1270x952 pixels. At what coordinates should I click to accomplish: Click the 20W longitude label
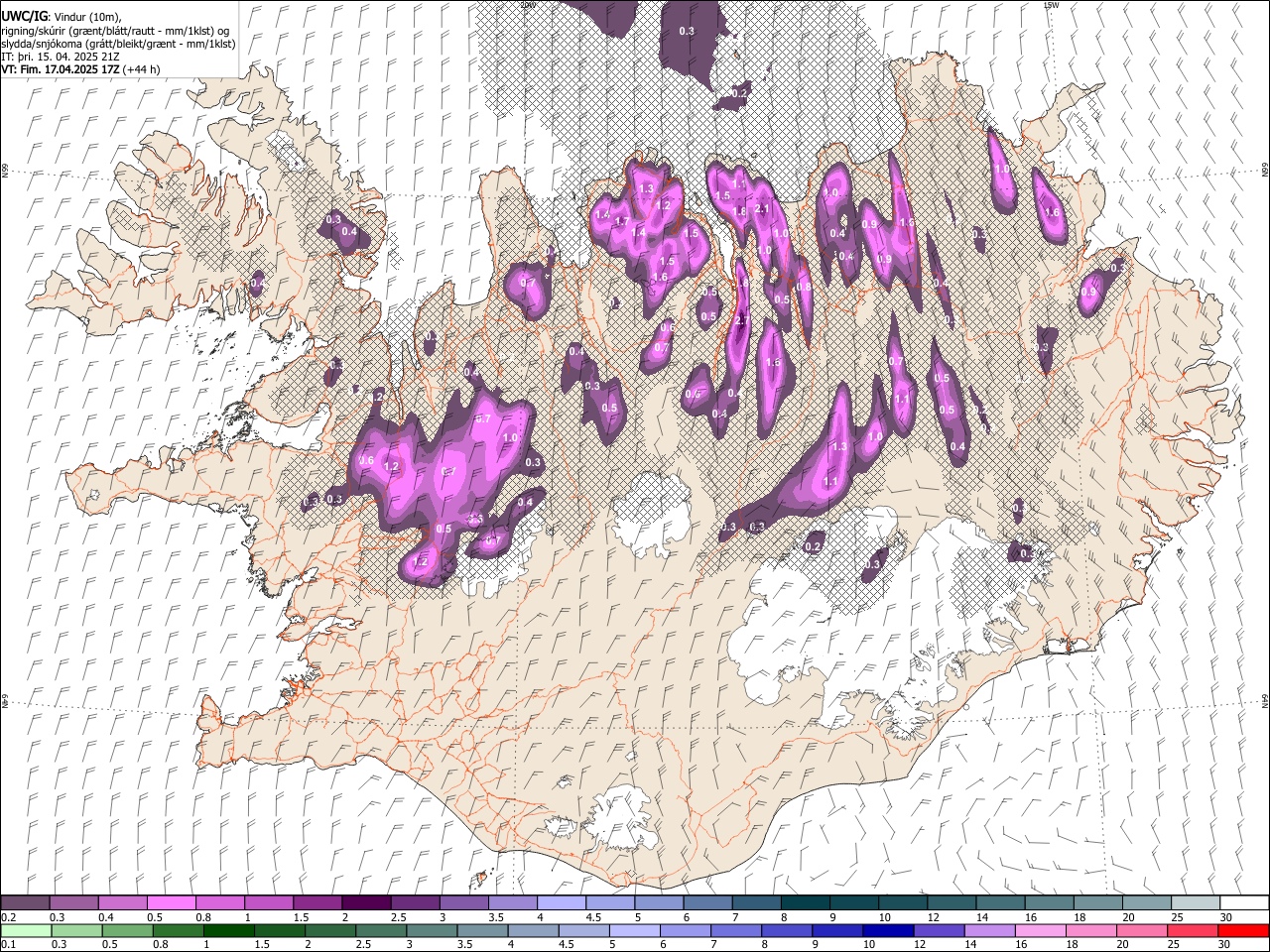point(528,6)
